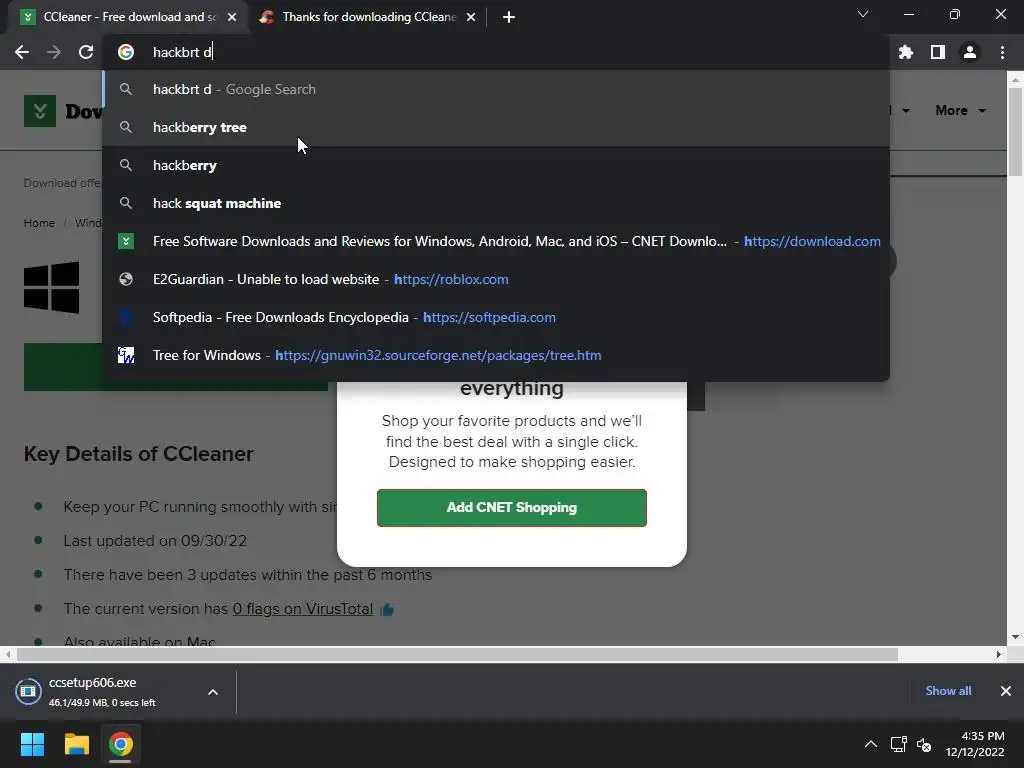Open the '0 flags on VirusTotal' link
Screen dimensions: 1024x768
pyautogui.click(x=302, y=609)
